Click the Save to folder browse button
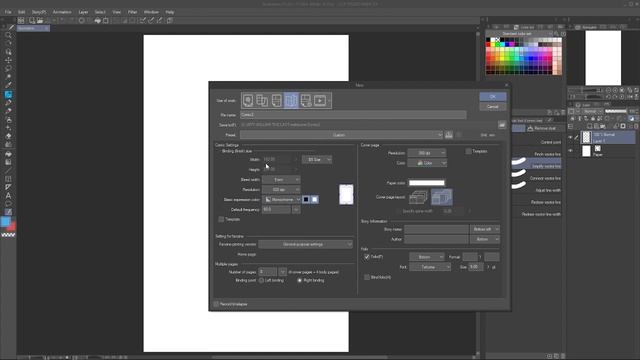Image resolution: width=640 pixels, height=360 pixels. click(x=502, y=125)
